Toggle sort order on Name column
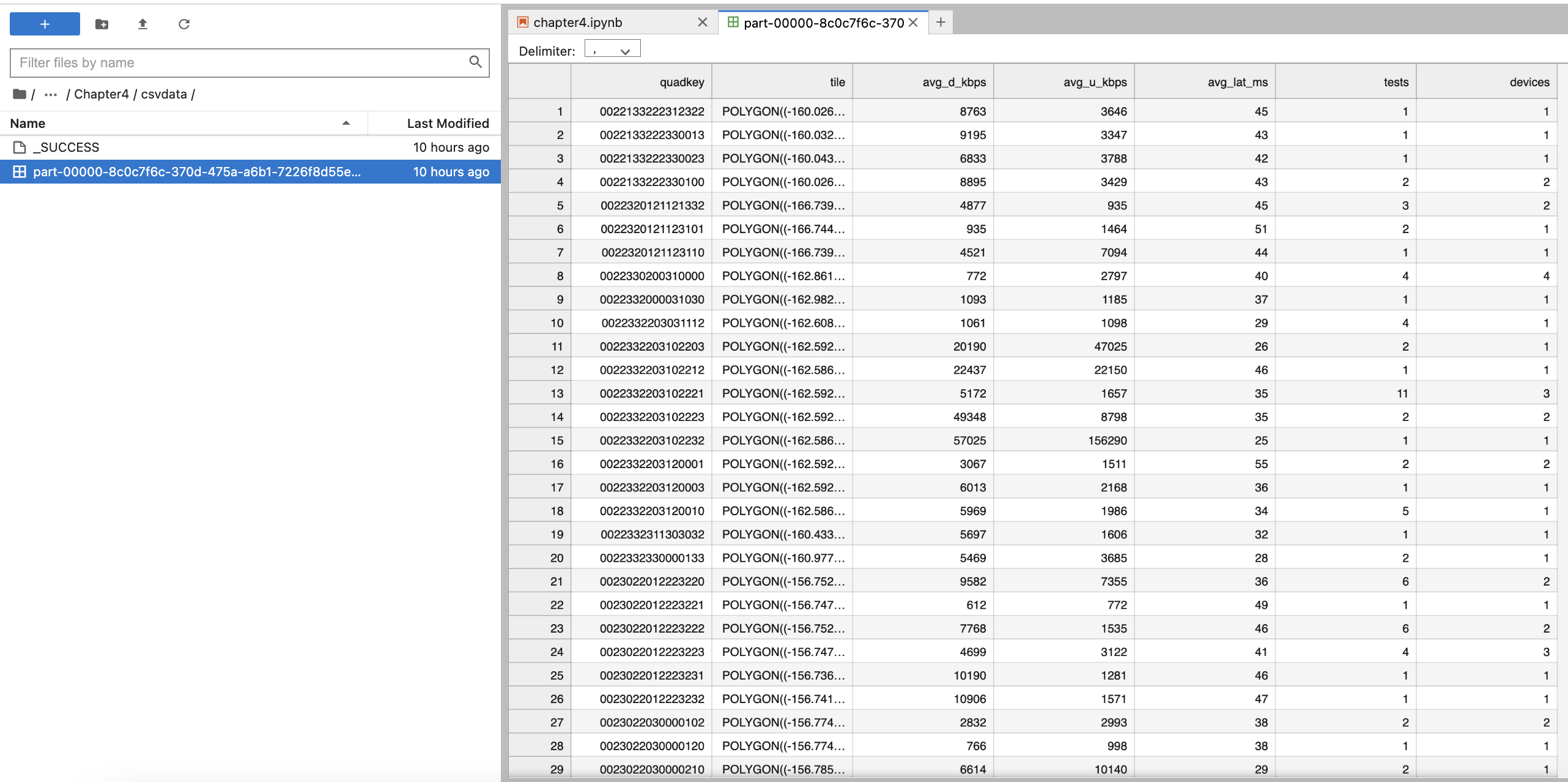Viewport: 1568px width, 782px height. click(177, 123)
